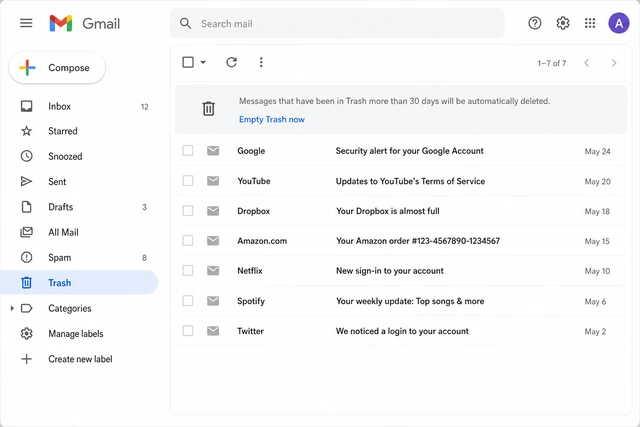640x427 pixels.
Task: Click the envelope icon in Dropbox row
Action: tap(213, 211)
